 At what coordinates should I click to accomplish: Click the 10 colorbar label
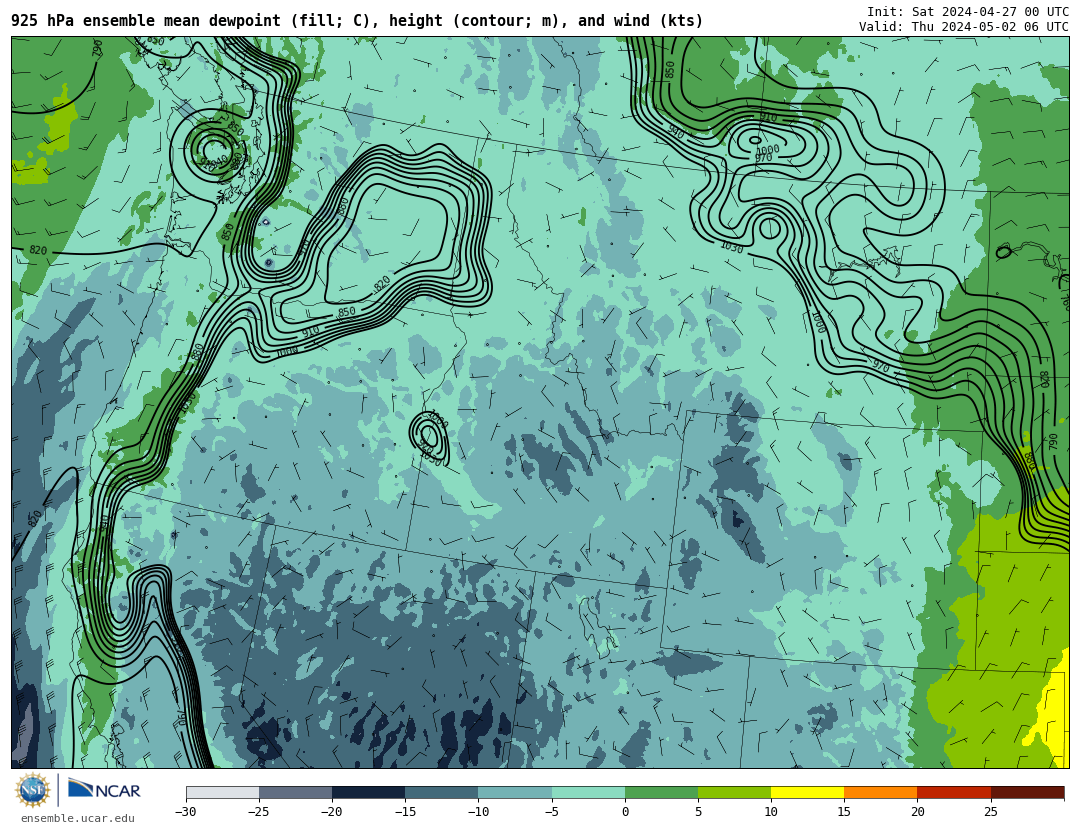click(x=771, y=812)
